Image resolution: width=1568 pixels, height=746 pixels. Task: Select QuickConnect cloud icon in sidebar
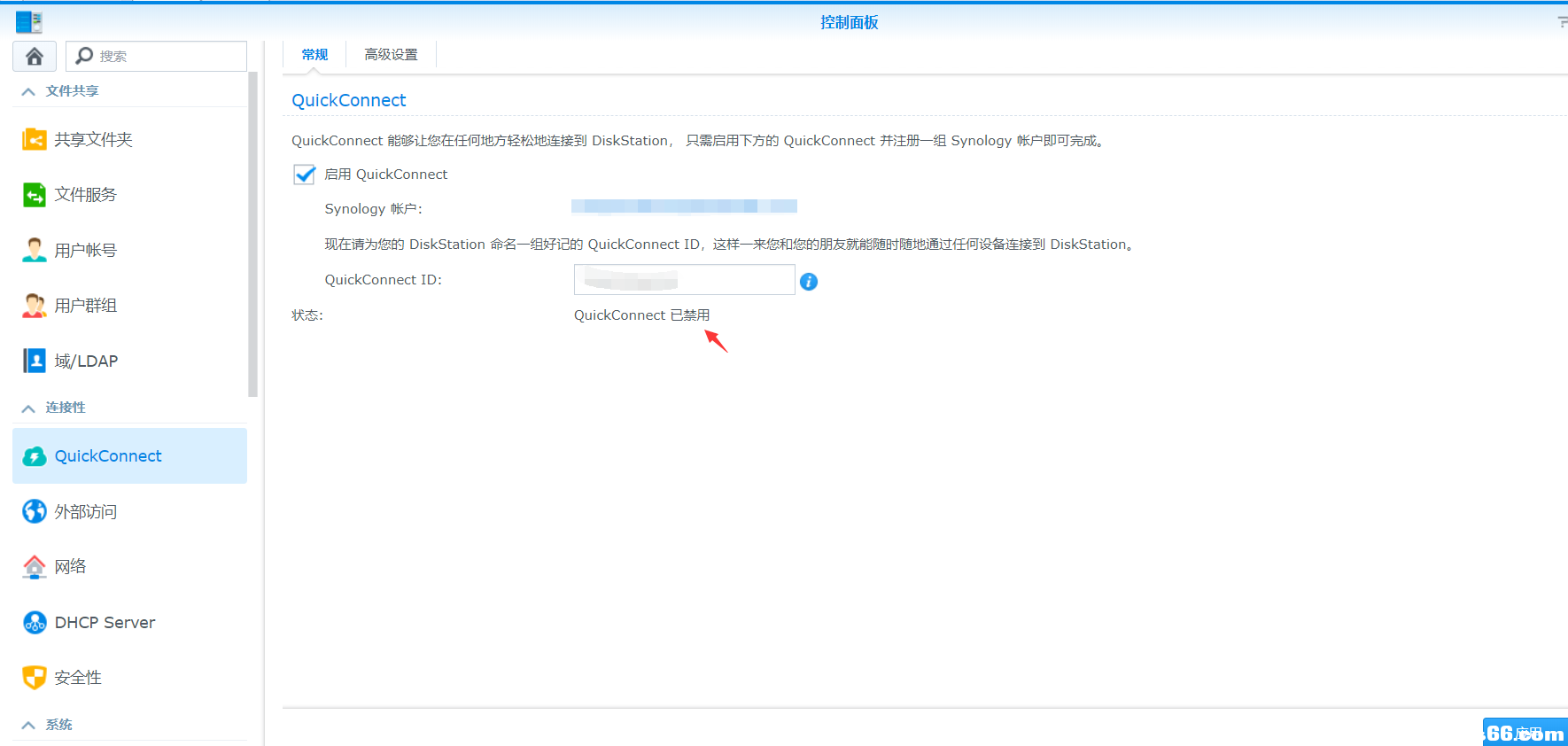click(x=35, y=456)
